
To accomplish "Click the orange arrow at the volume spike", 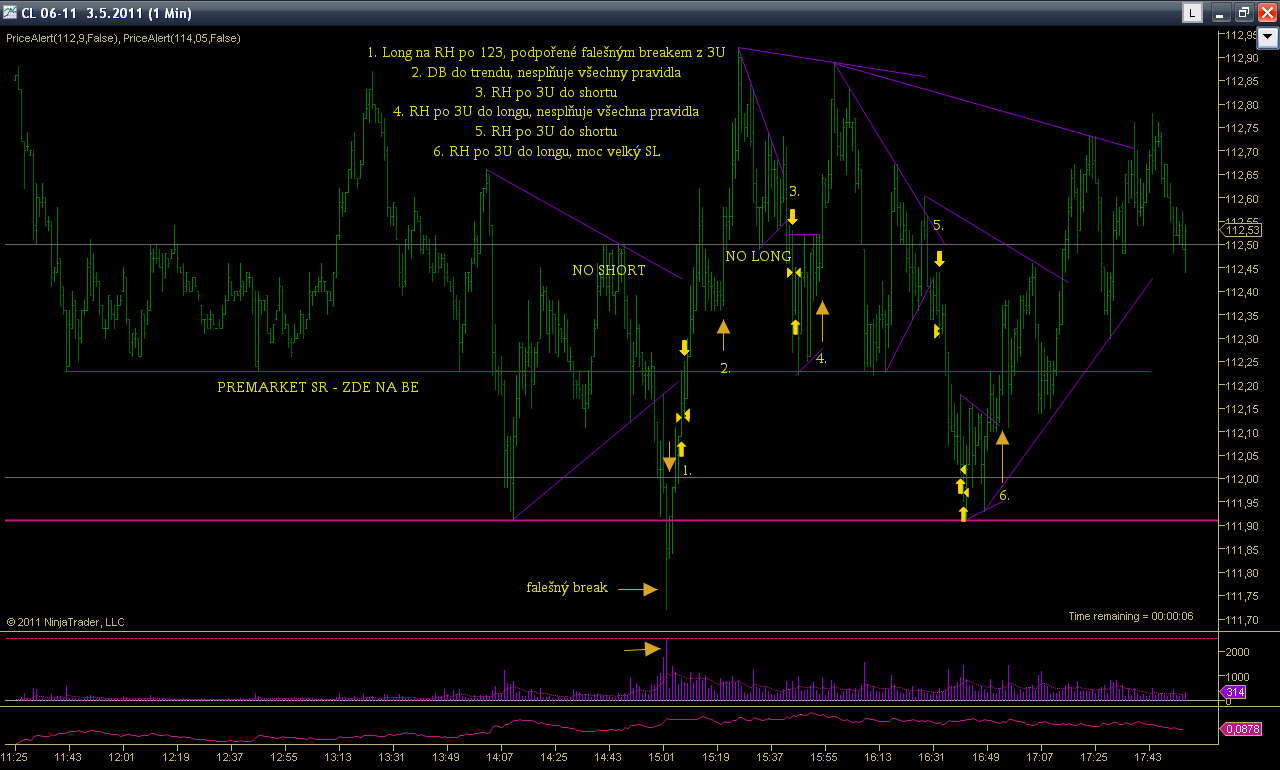I will [x=643, y=649].
